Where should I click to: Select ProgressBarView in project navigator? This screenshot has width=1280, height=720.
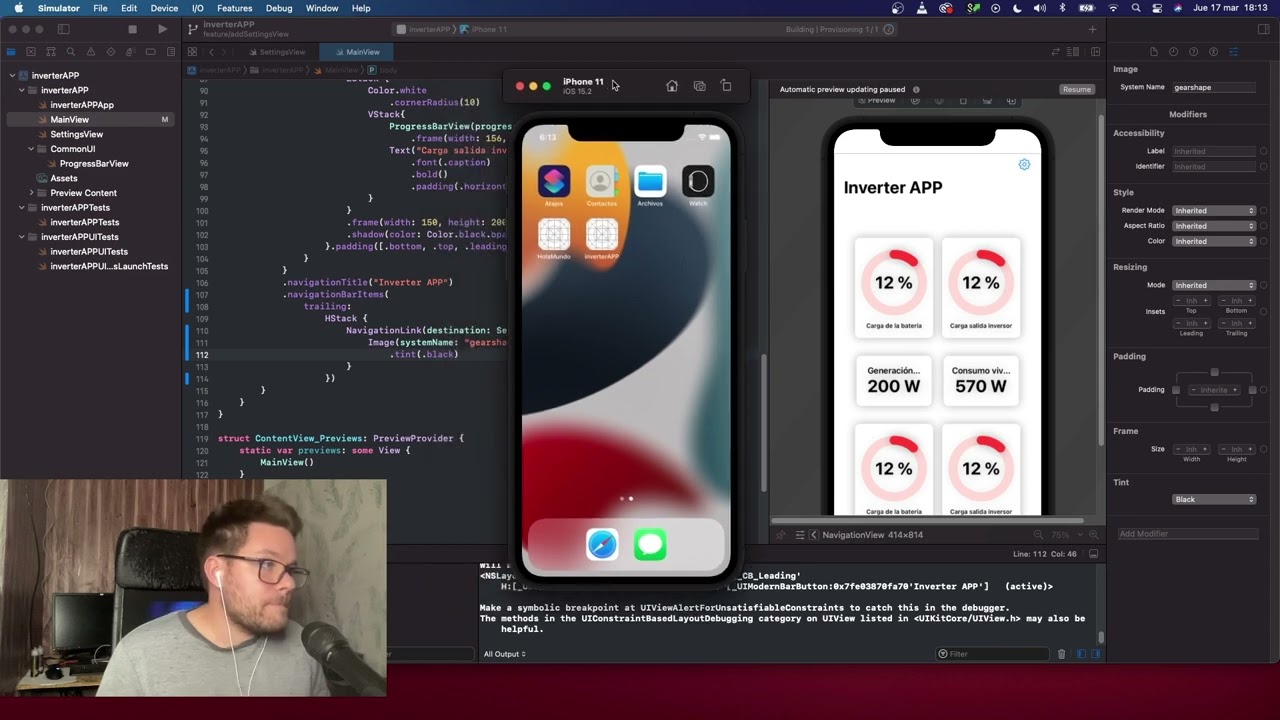pos(94,164)
